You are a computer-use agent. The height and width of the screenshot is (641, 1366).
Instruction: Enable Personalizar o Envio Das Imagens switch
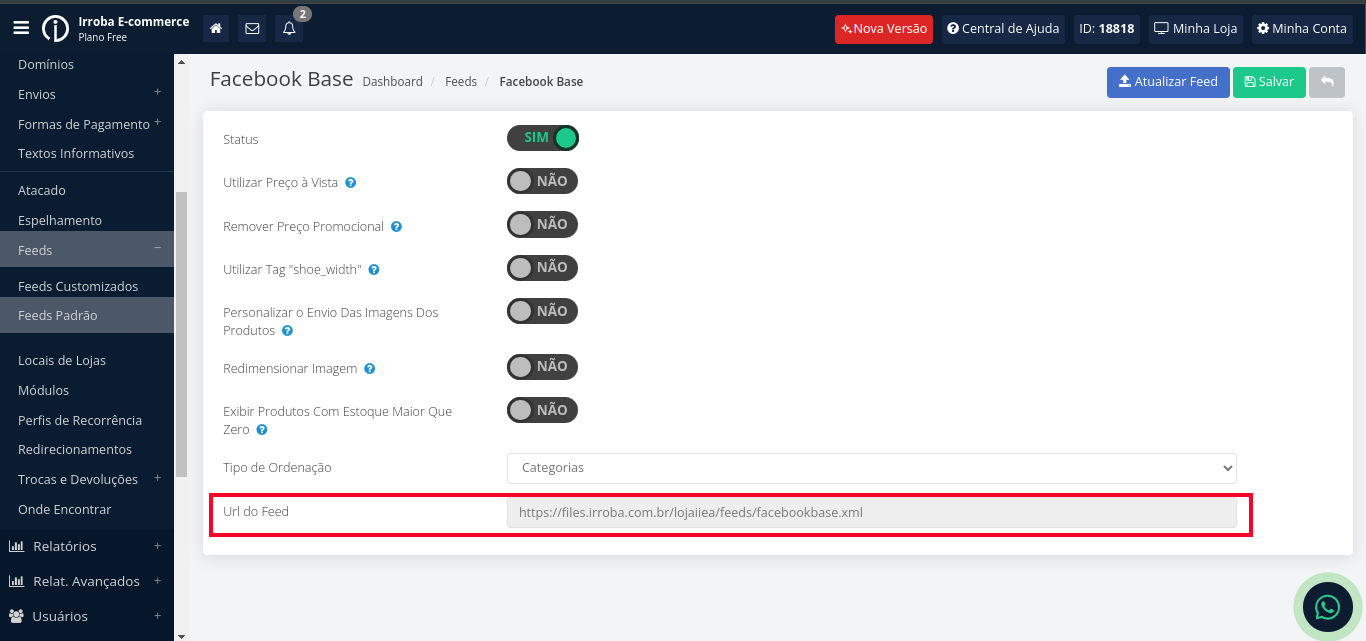coord(543,311)
